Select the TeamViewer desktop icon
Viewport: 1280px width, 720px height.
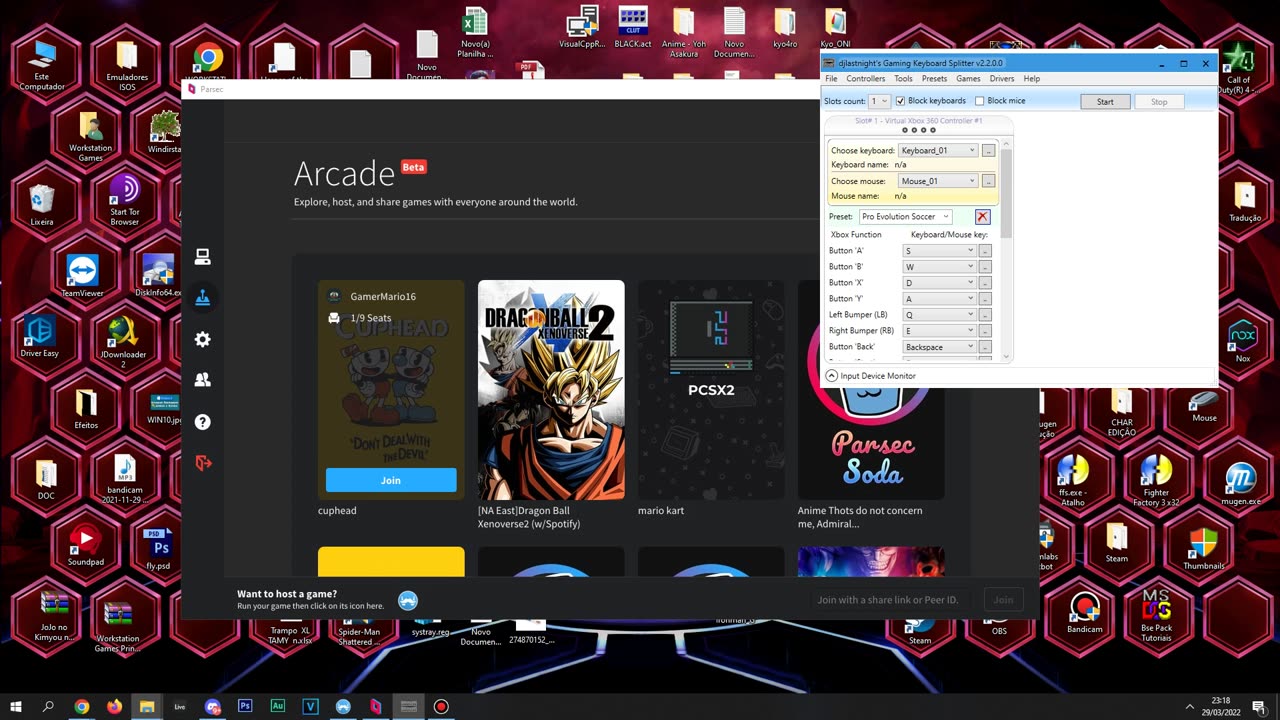(x=82, y=276)
